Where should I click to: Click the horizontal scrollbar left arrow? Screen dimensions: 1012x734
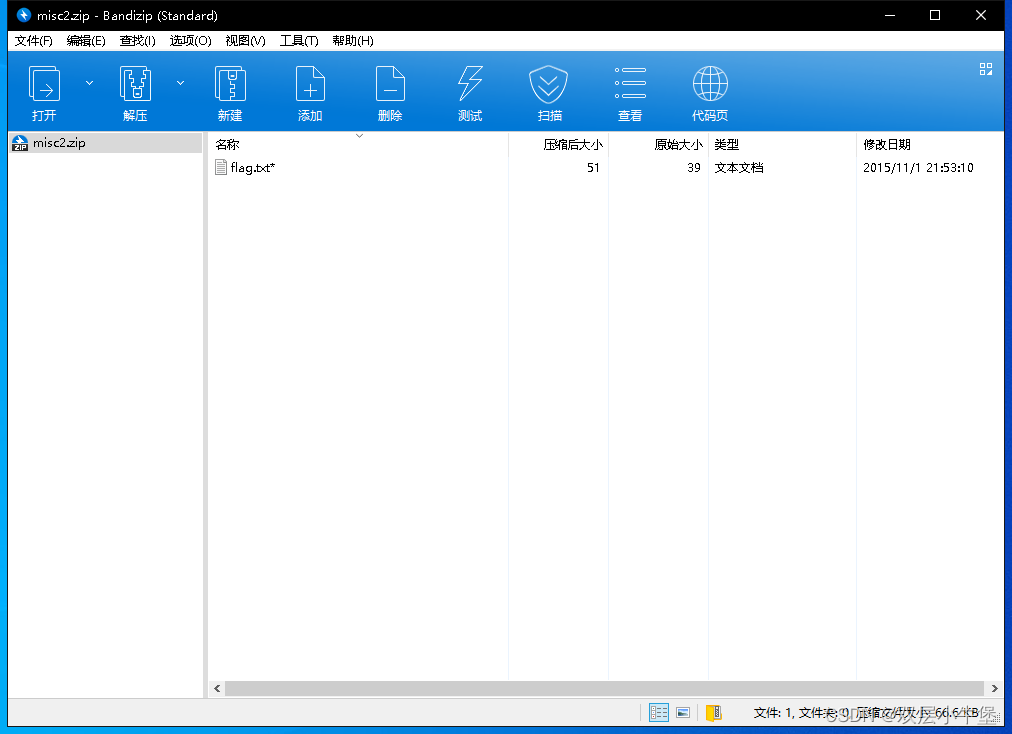click(217, 688)
